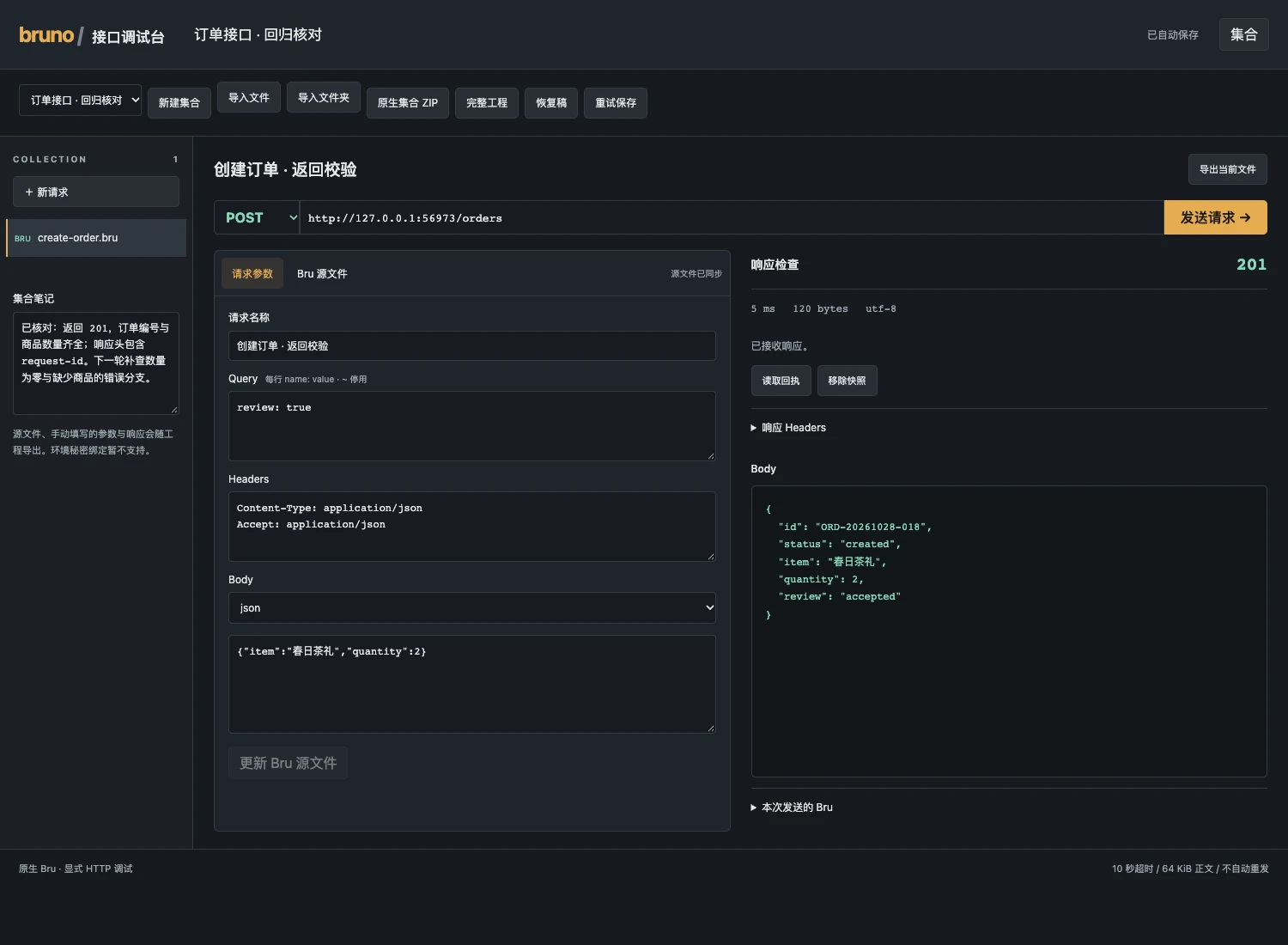The width and height of the screenshot is (1288, 945).
Task: Click the 5 ms response time
Action: click(x=762, y=308)
